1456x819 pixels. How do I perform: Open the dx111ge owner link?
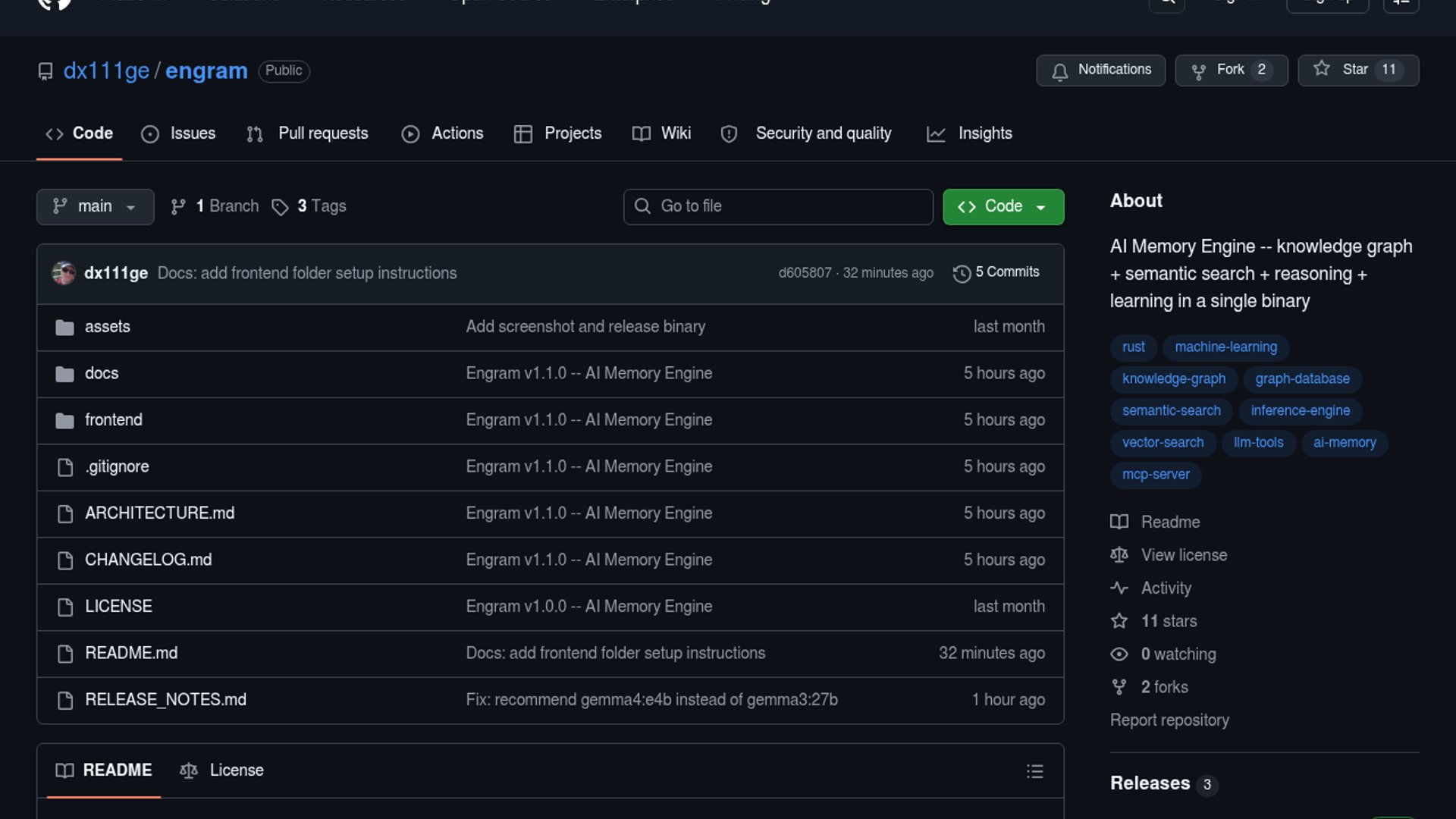point(106,71)
